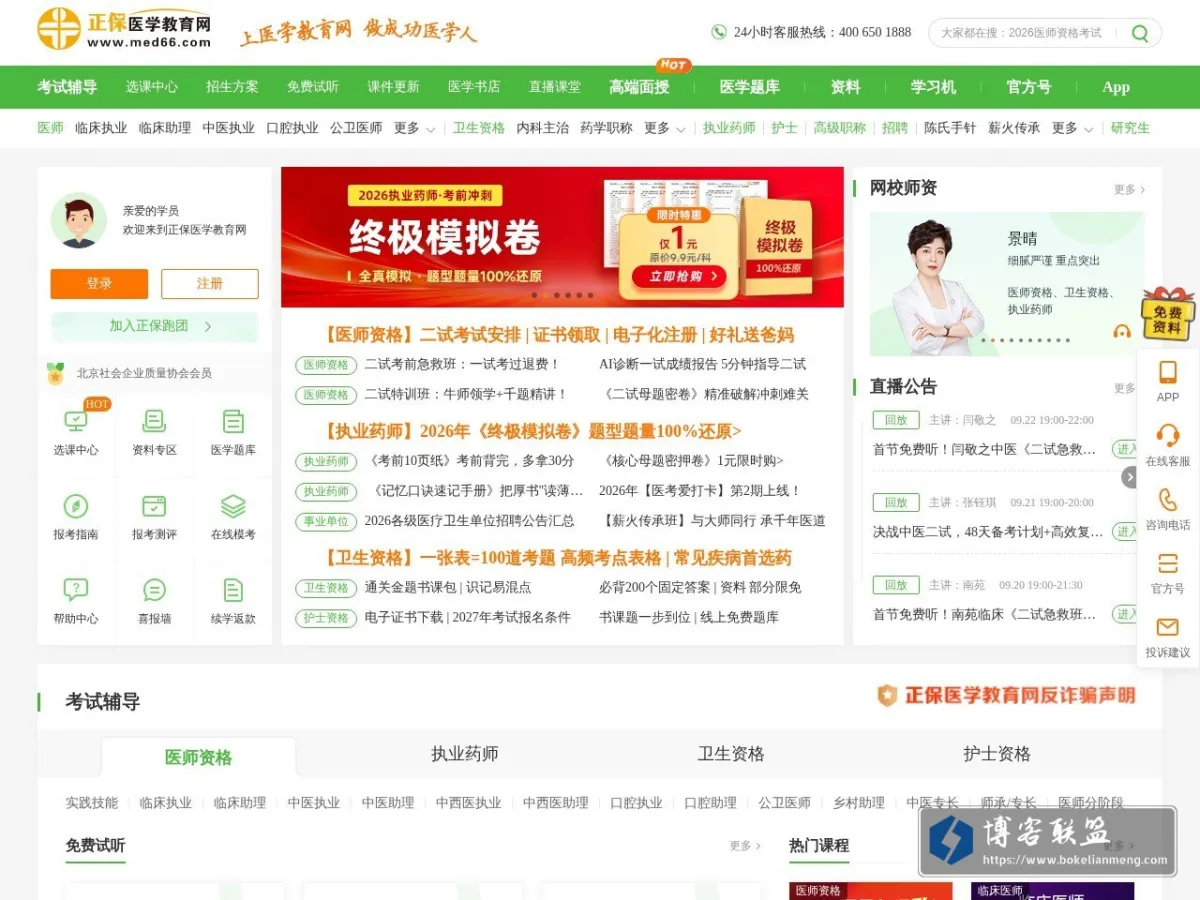
Task: Switch to 卫生资格 tab
Action: tap(731, 754)
